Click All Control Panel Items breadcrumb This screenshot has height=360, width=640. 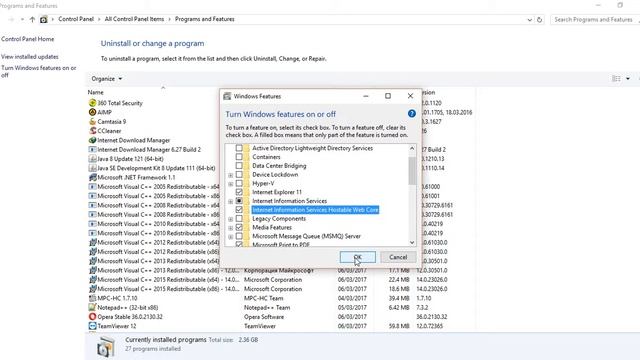coord(134,19)
